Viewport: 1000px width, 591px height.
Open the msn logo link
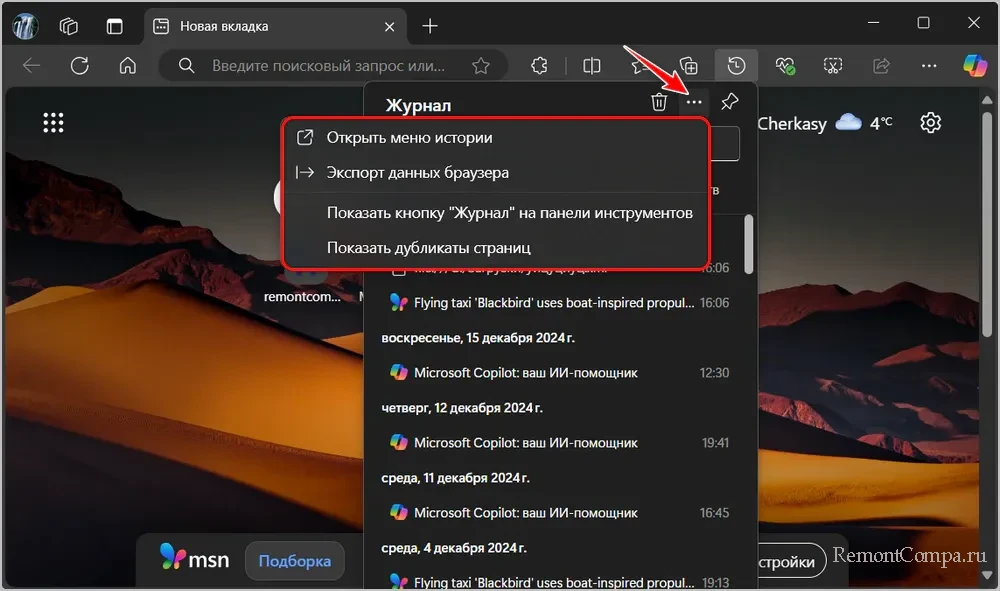coord(194,558)
